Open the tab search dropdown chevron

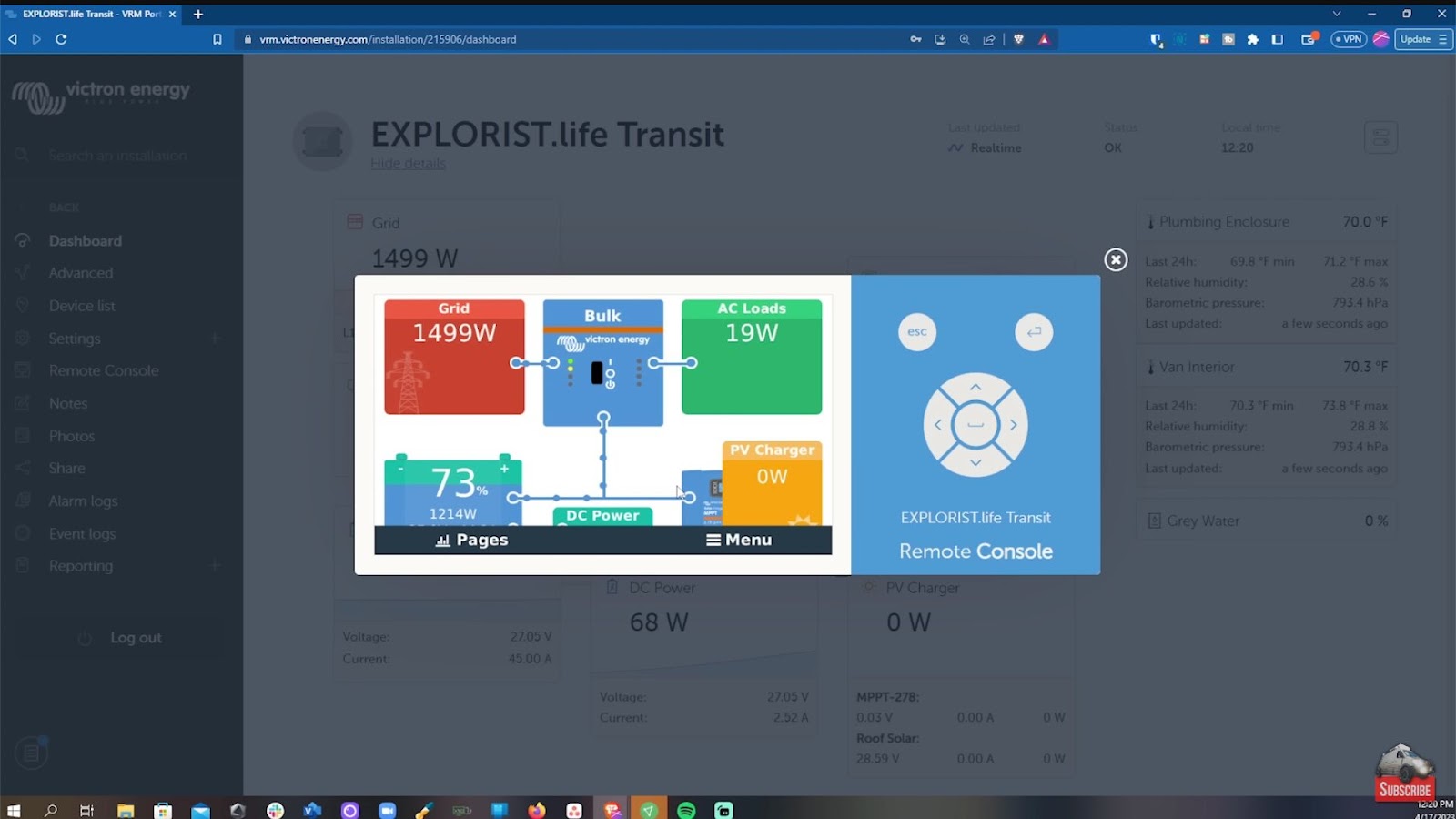[1337, 14]
